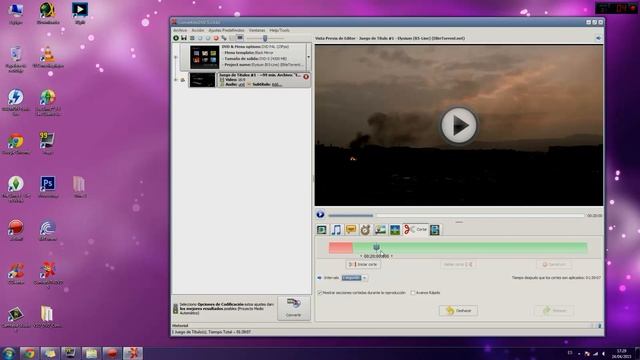Viewport: 640px width, 360px height.
Task: Click the ConvertXtoDVD taskbar icon
Action: [133, 353]
